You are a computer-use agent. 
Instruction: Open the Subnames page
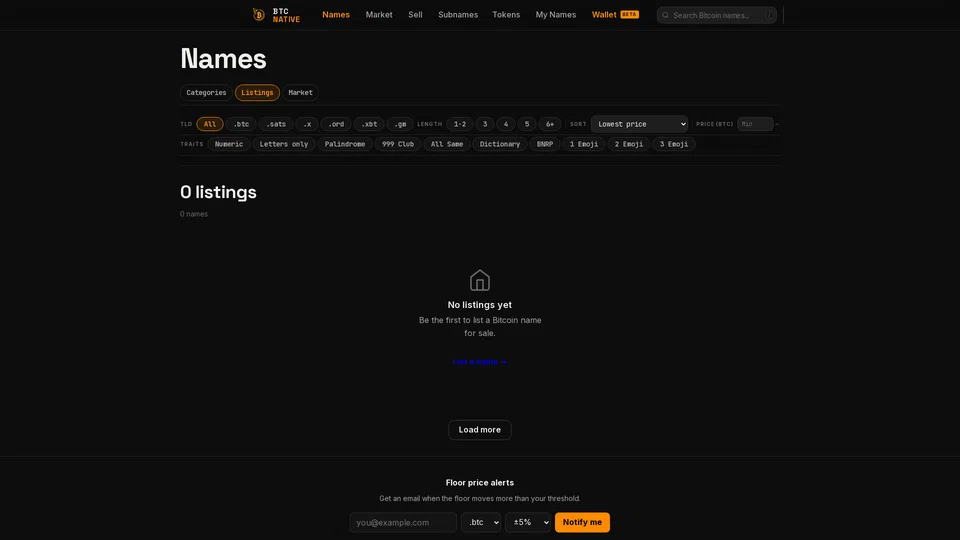click(458, 15)
